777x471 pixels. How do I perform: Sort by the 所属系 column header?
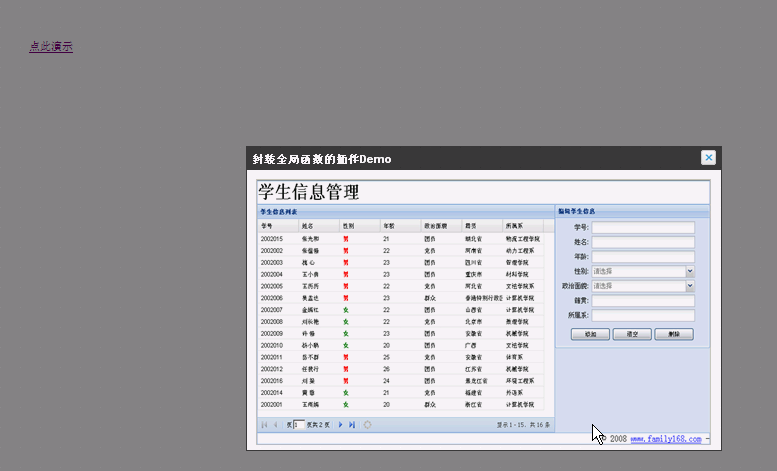[523, 226]
